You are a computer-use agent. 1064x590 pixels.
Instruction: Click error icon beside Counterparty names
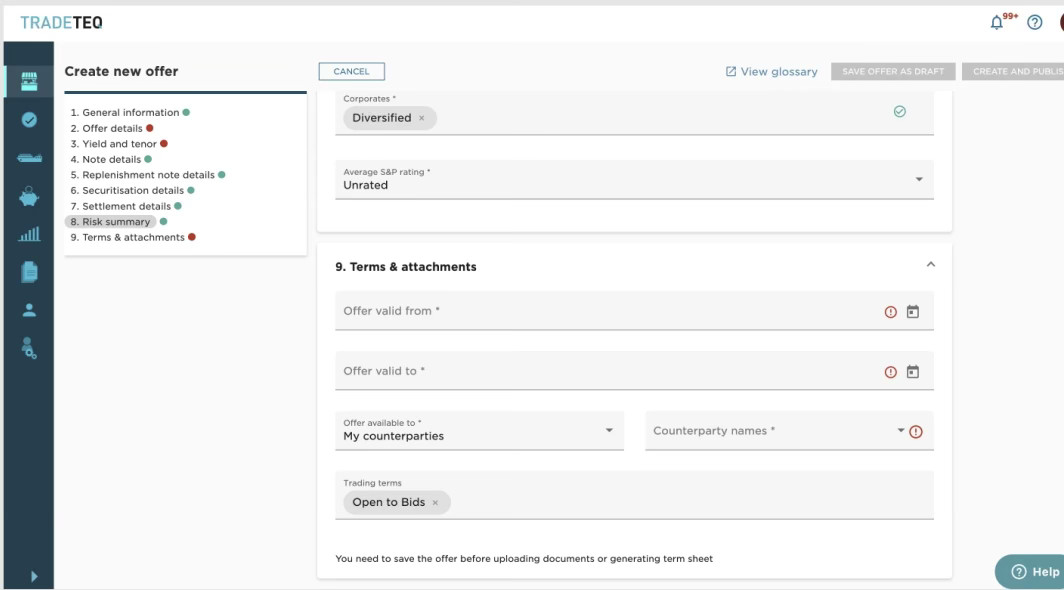916,432
